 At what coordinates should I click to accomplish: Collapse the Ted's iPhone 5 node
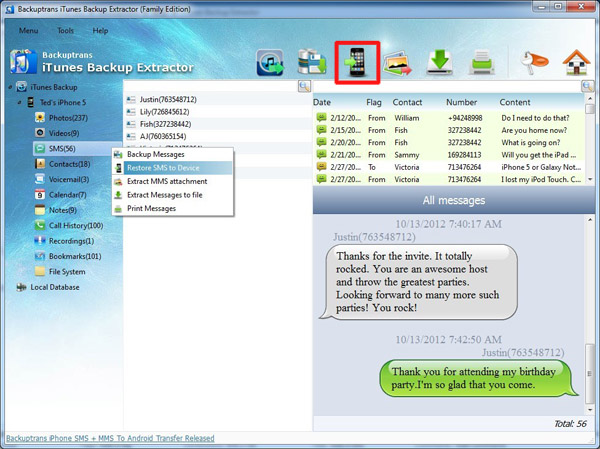point(19,103)
